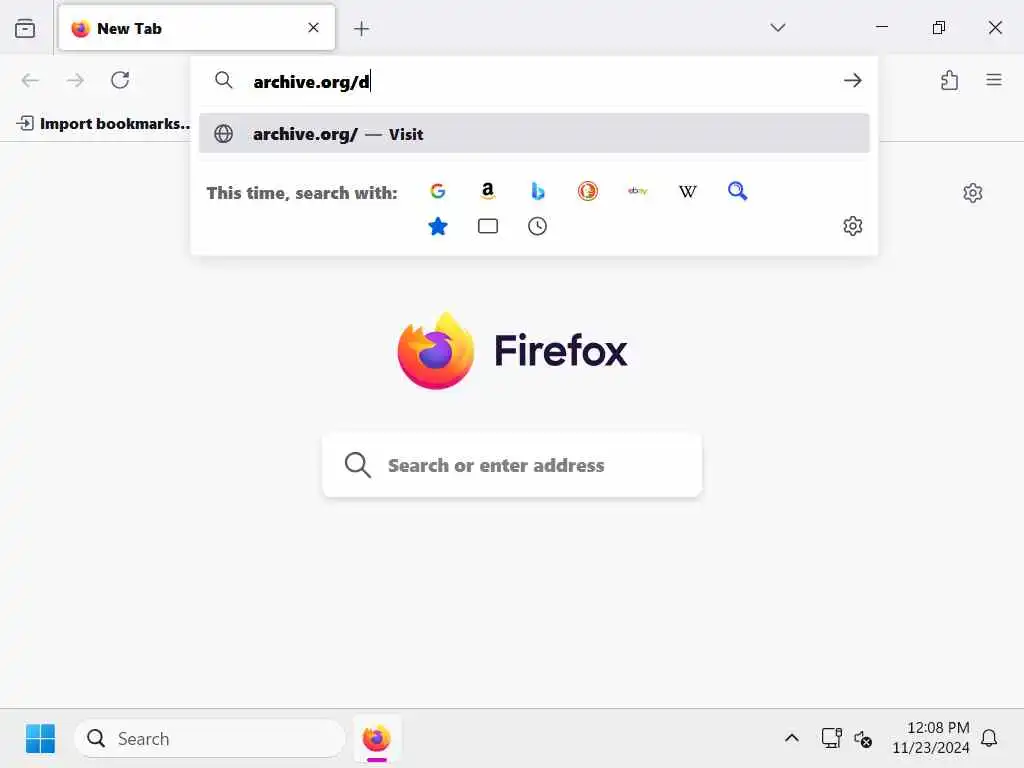Search this time with DuckDuckGo
Viewport: 1024px width, 768px height.
588,191
